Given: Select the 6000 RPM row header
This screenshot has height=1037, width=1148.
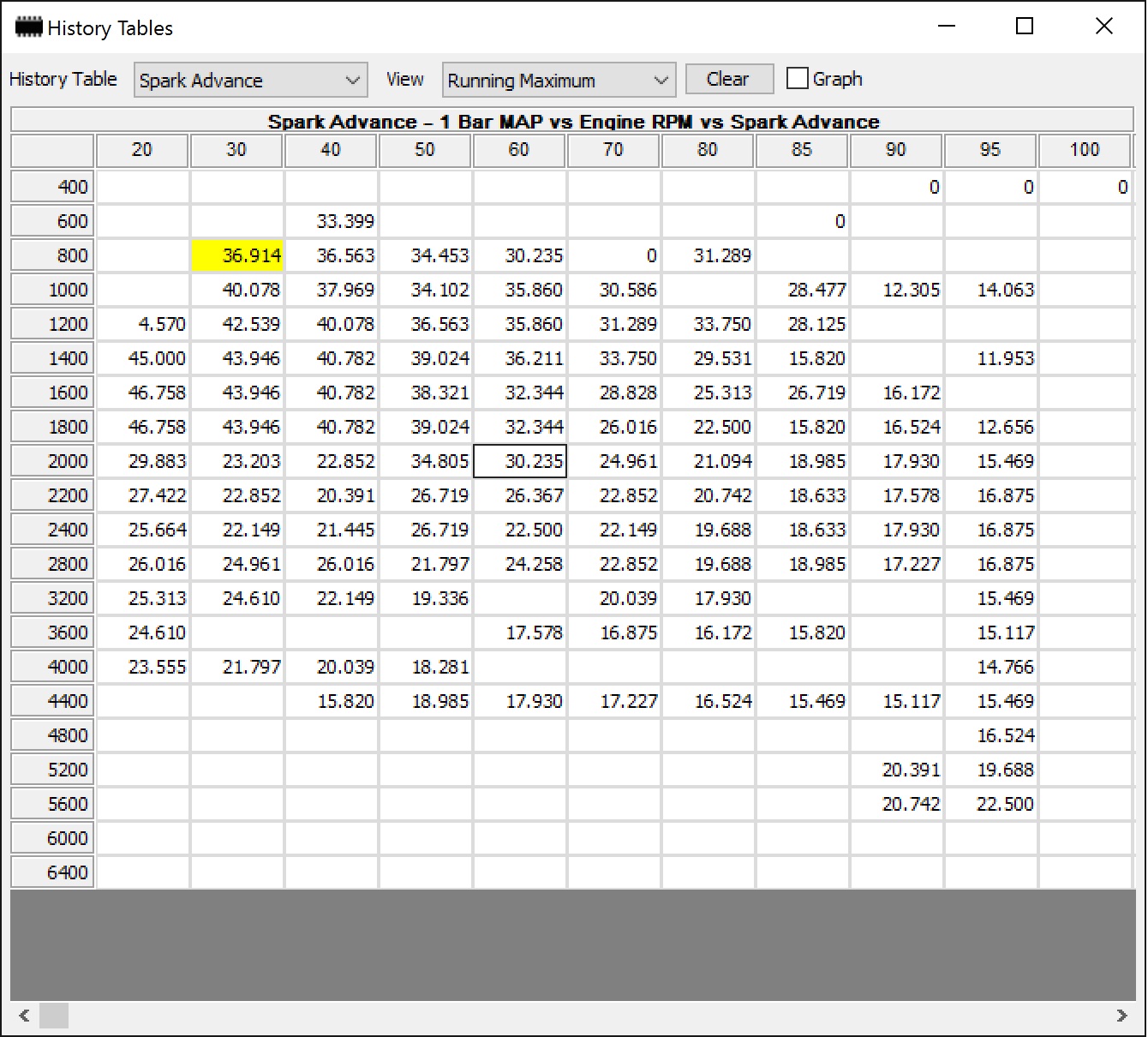Looking at the screenshot, I should point(52,838).
